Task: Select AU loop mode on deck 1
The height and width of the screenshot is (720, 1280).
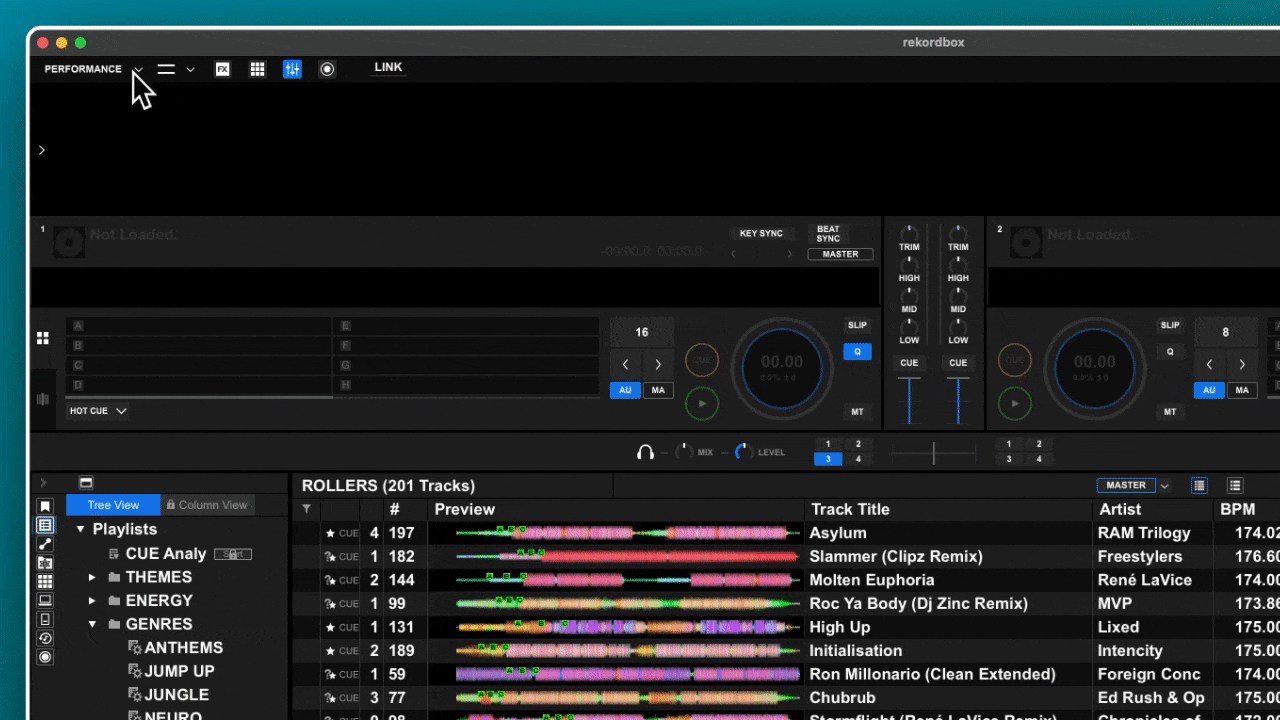Action: [625, 390]
